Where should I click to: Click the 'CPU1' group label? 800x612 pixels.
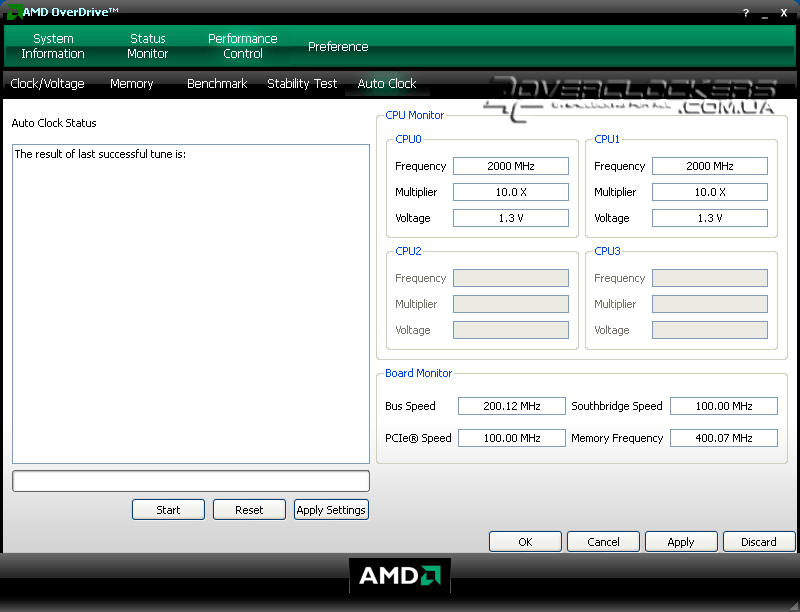(x=607, y=139)
